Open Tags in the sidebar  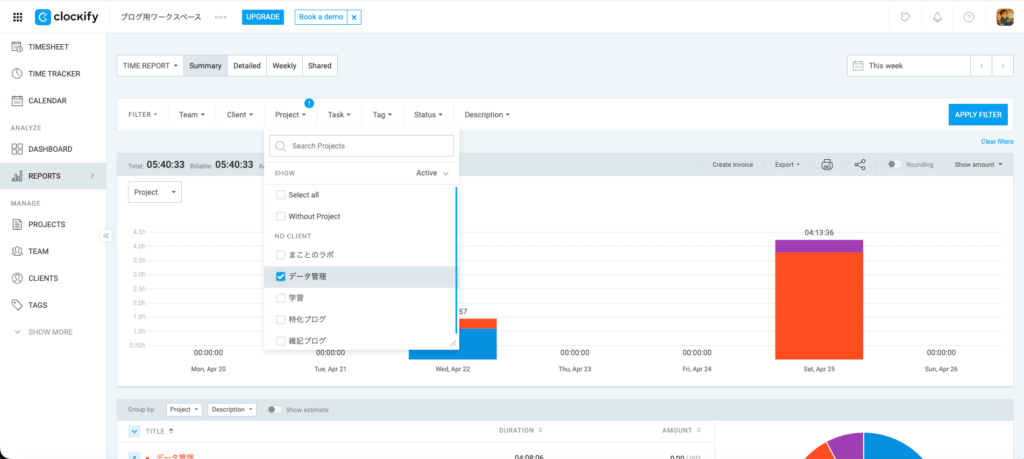38,305
